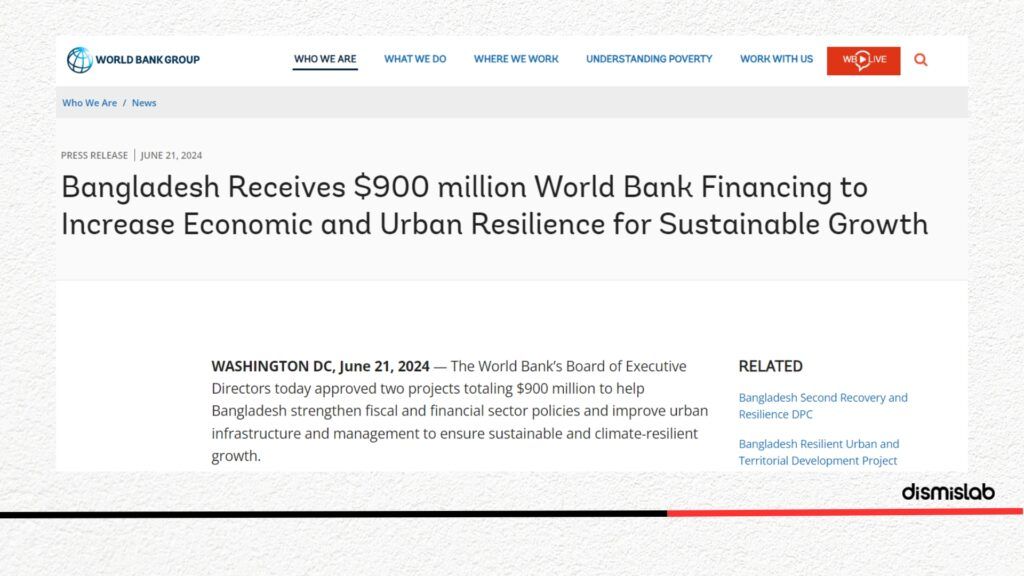
Task: Click the World Bank Group wordmark text
Action: point(148,59)
